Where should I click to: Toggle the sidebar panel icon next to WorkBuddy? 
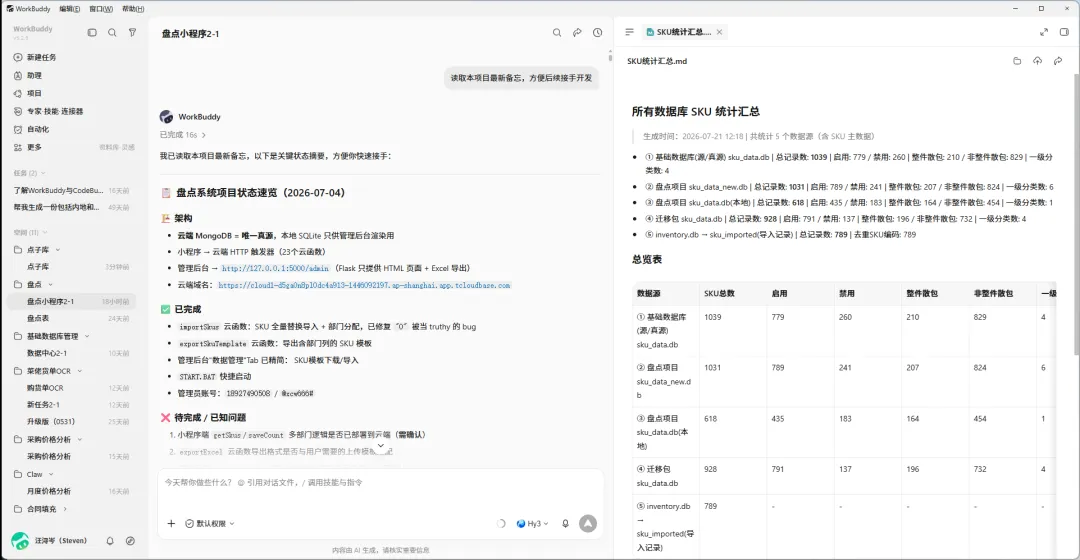[92, 32]
